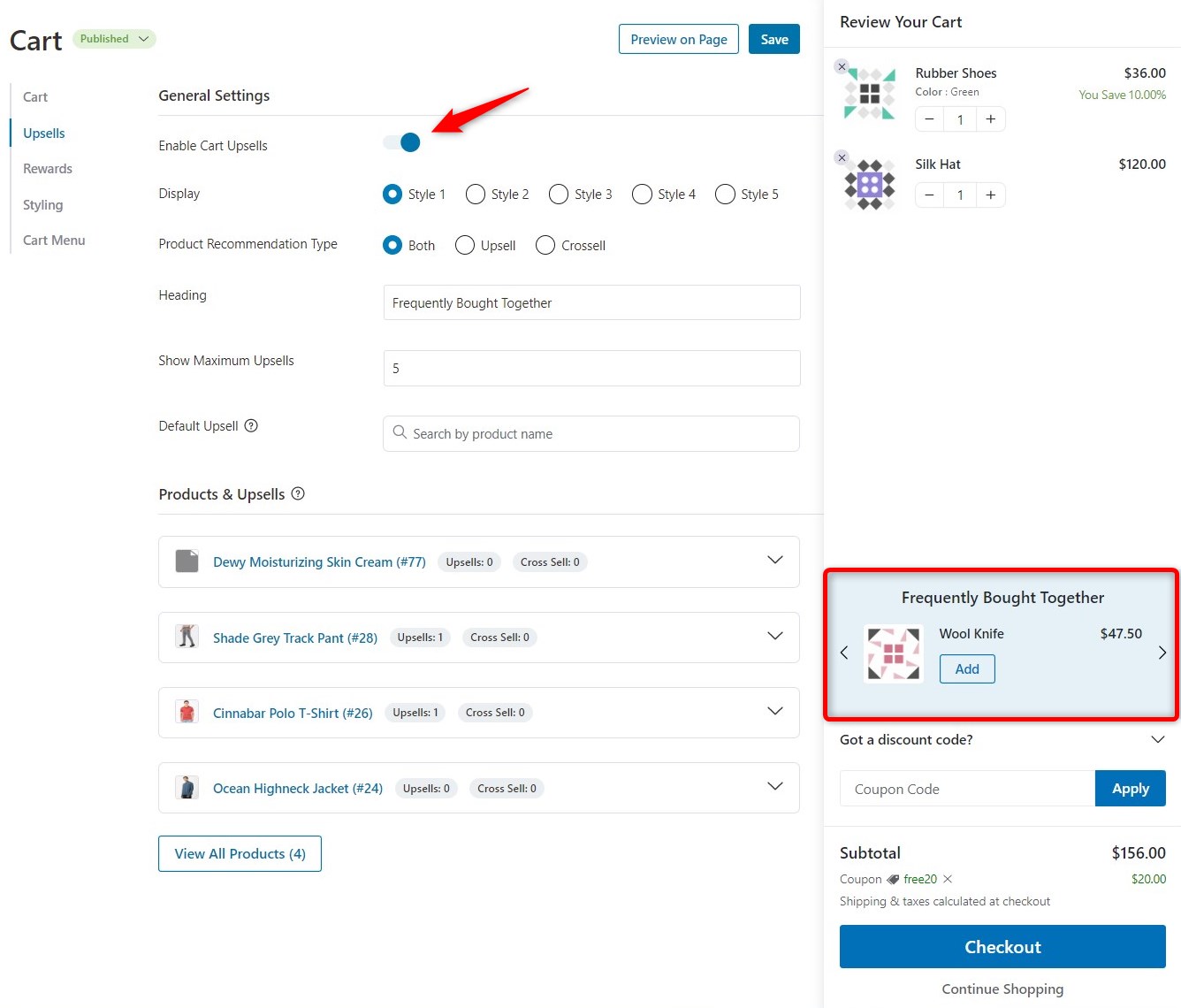Viewport: 1181px width, 1008px height.
Task: Show previous upsell product arrow
Action: pos(844,653)
